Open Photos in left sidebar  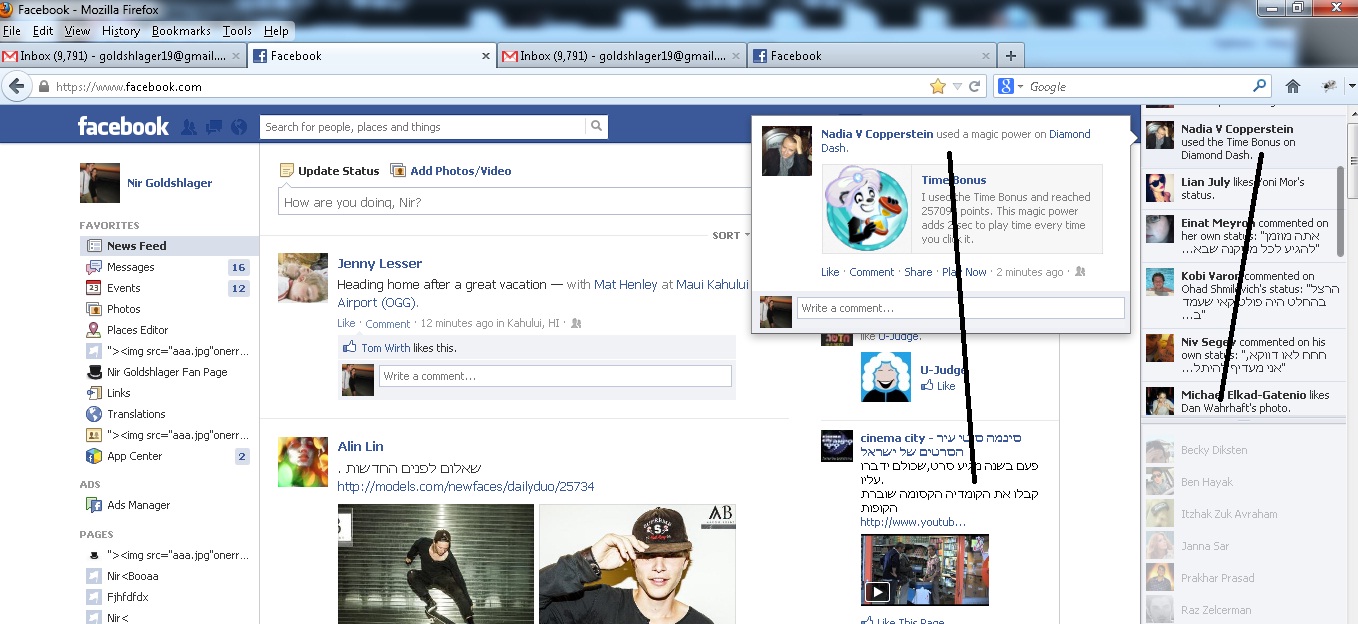coord(124,309)
